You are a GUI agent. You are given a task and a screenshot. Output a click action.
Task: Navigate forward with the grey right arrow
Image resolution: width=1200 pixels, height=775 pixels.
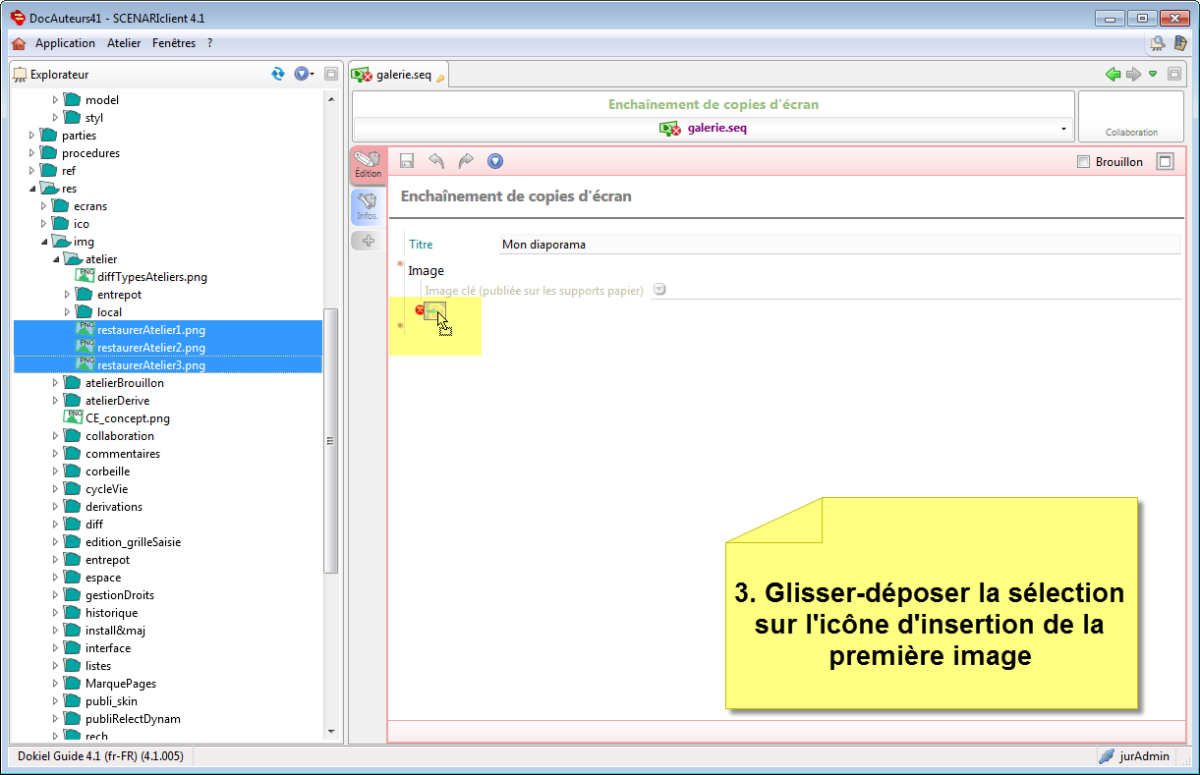pos(1133,74)
